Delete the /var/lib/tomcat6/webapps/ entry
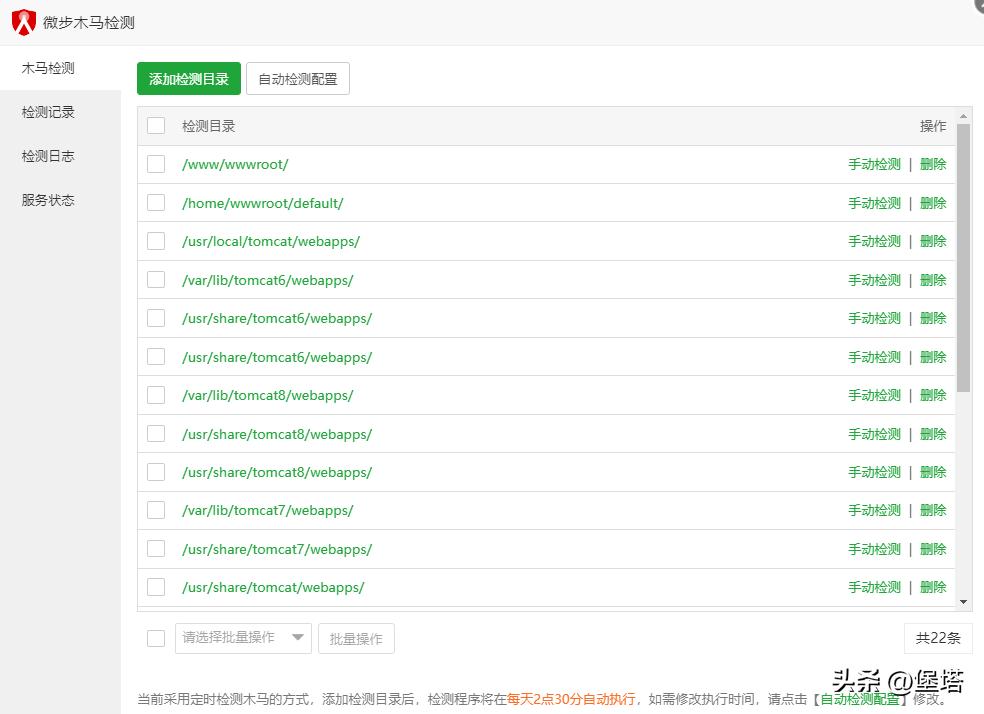This screenshot has width=984, height=714. coord(932,279)
